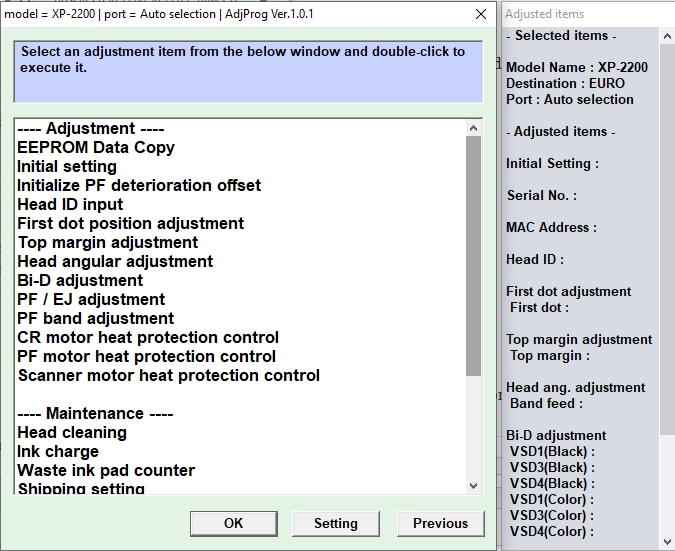Image resolution: width=675 pixels, height=551 pixels.
Task: Click down arrow in Adjusted items panel
Action: pyautogui.click(x=667, y=542)
